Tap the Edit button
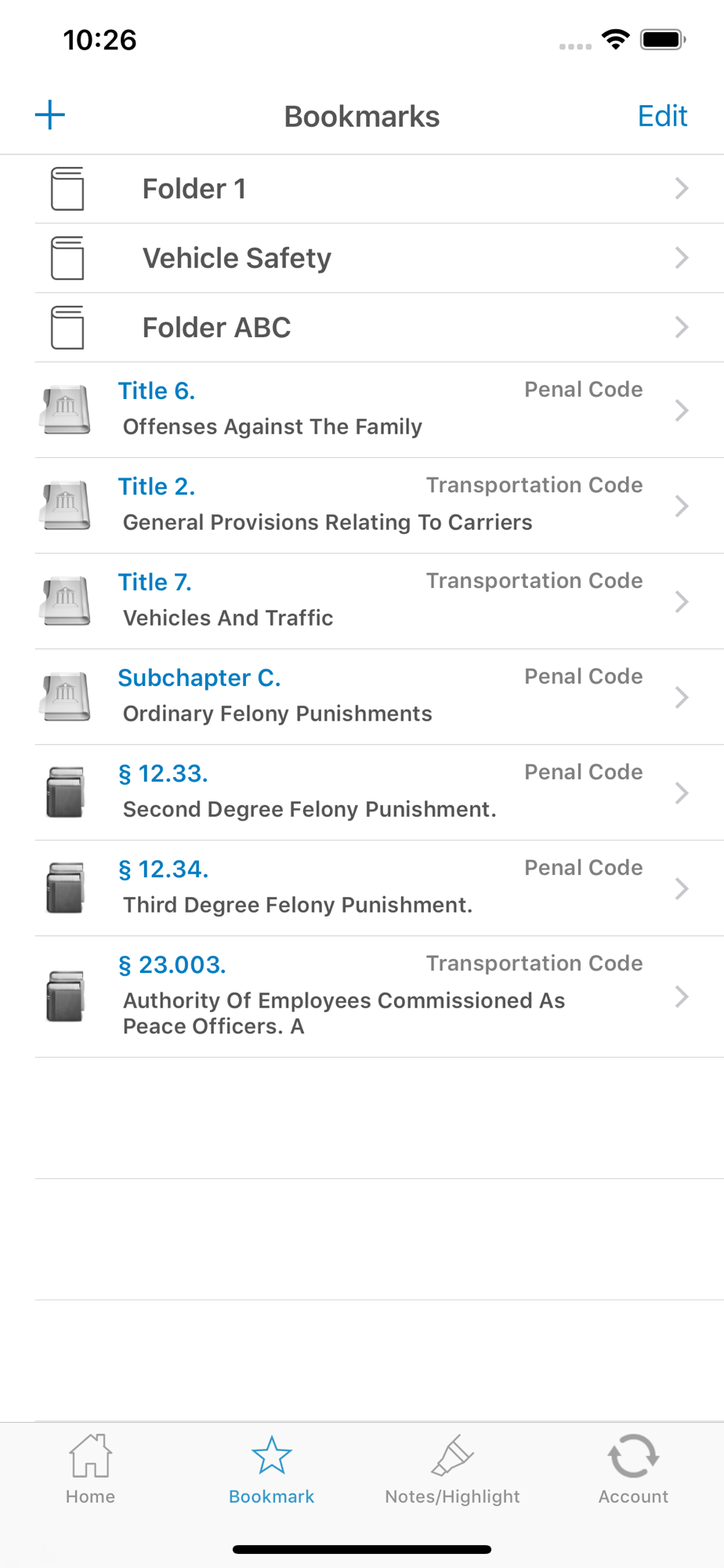 point(662,116)
